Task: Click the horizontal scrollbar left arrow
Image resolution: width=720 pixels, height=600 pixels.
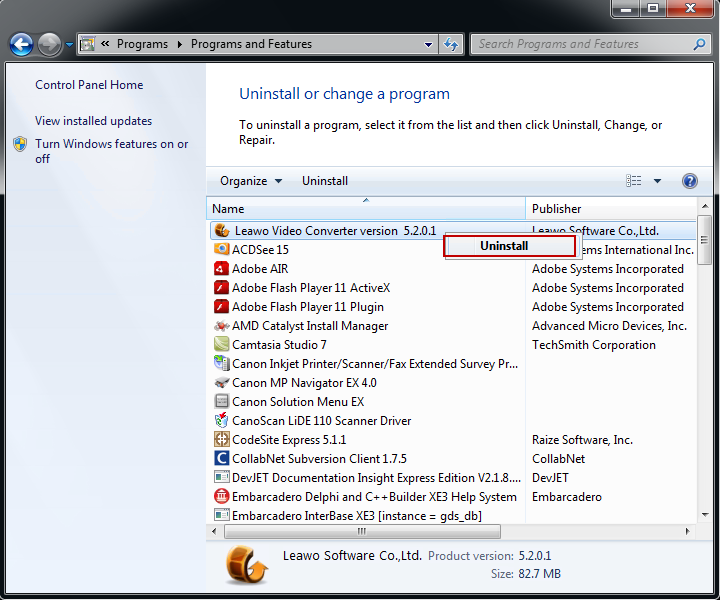Action: (x=214, y=531)
